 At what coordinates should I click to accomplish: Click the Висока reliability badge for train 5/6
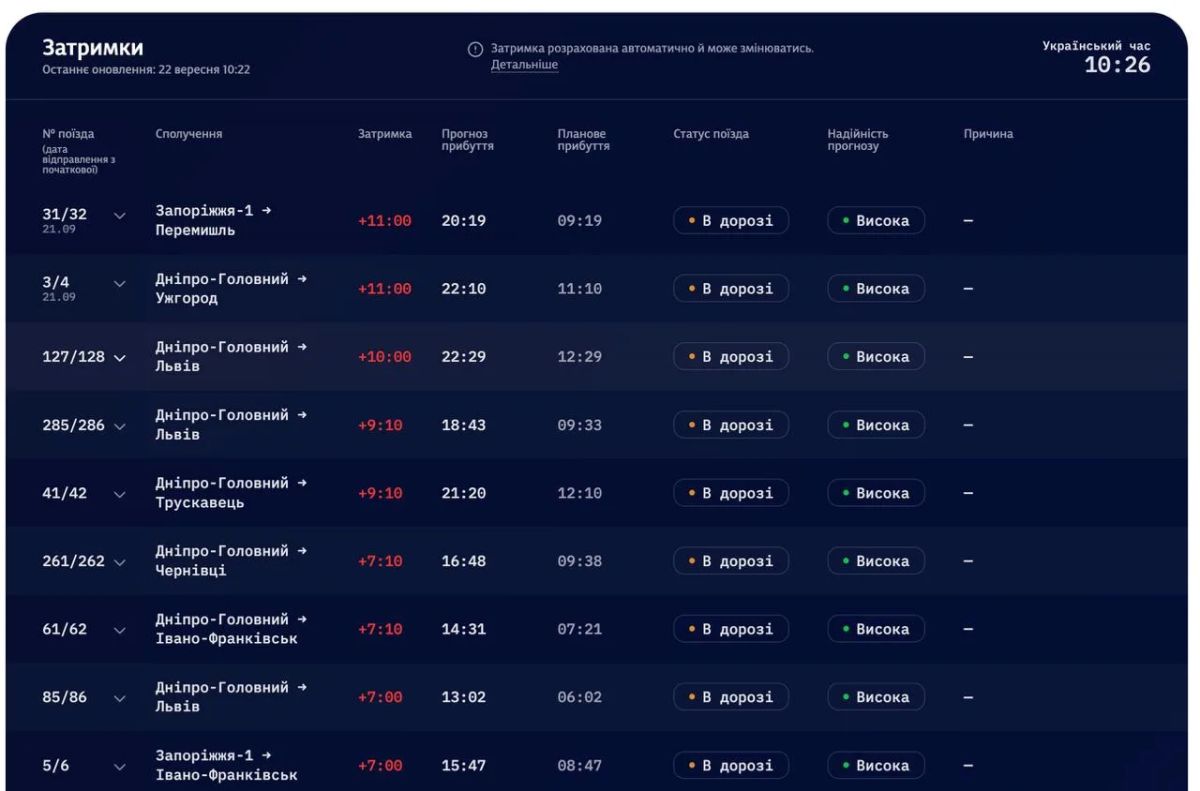click(876, 766)
